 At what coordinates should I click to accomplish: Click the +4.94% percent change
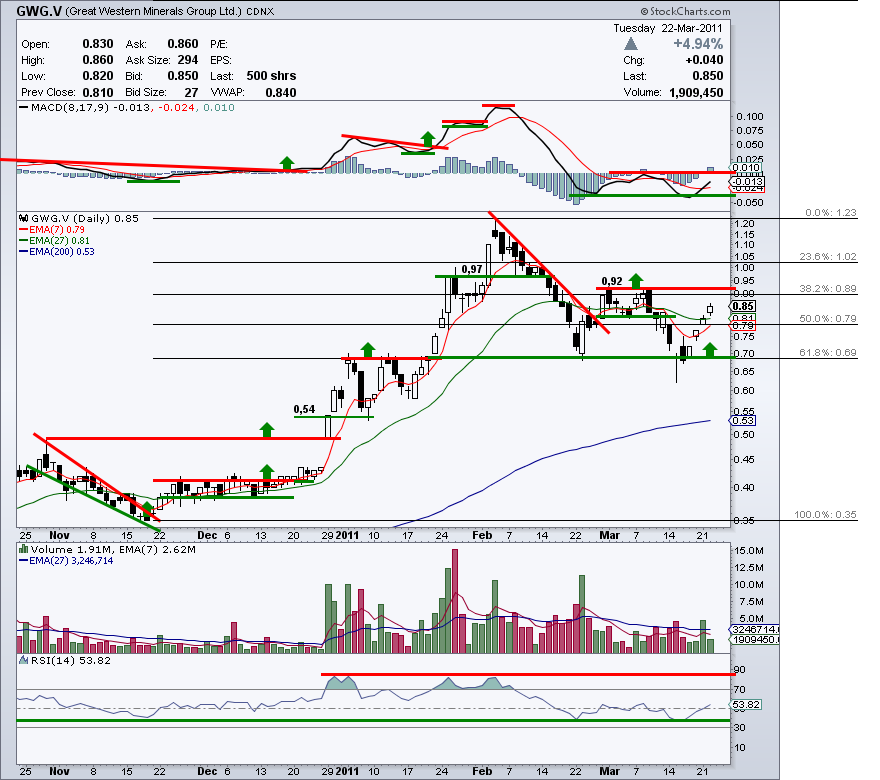pyautogui.click(x=698, y=44)
